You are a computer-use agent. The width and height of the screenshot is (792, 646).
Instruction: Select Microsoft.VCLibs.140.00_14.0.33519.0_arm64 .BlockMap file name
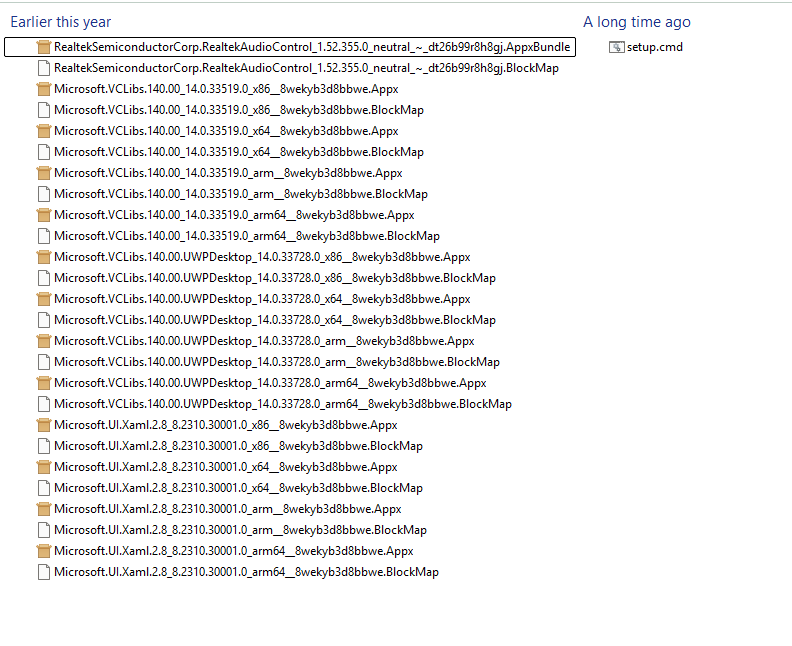247,236
